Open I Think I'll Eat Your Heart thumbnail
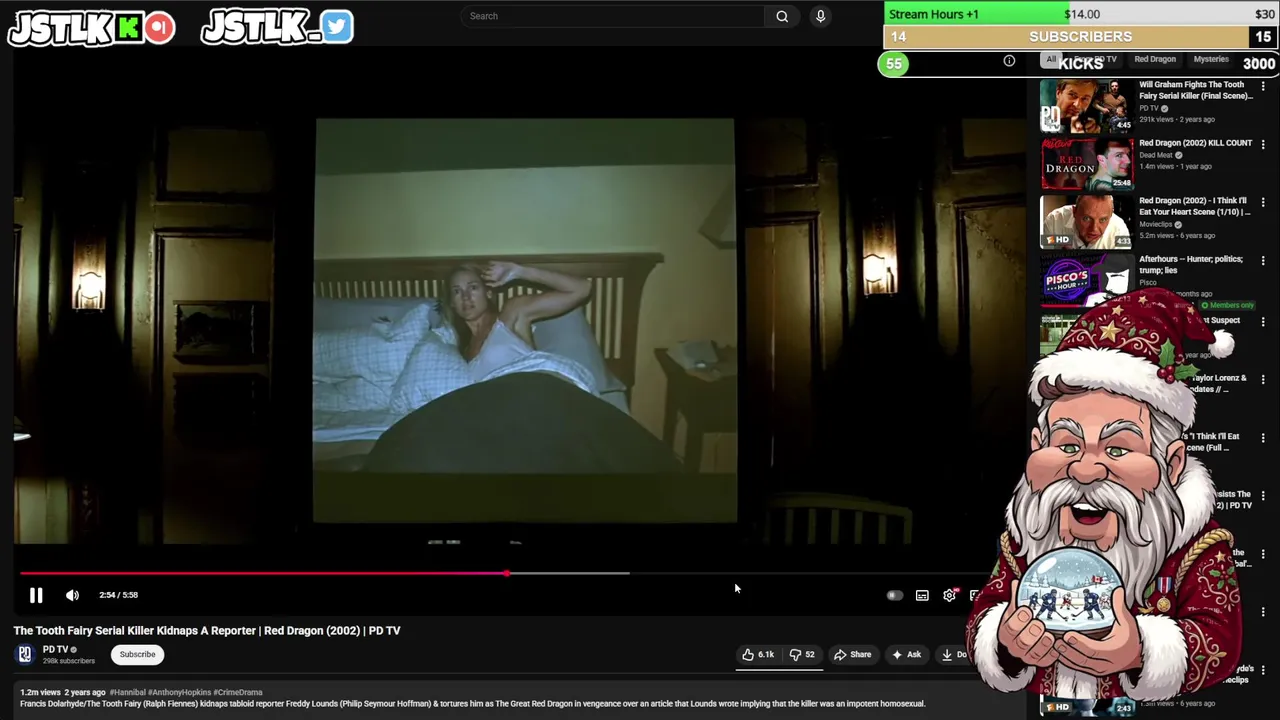This screenshot has width=1280, height=720. pyautogui.click(x=1087, y=221)
